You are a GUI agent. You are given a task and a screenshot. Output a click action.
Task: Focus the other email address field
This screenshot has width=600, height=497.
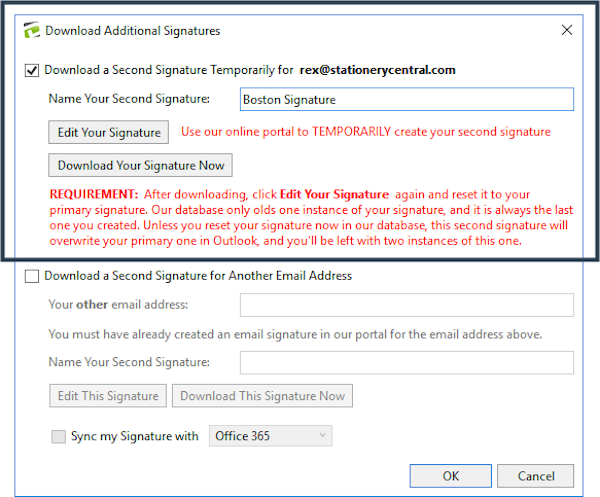click(407, 305)
